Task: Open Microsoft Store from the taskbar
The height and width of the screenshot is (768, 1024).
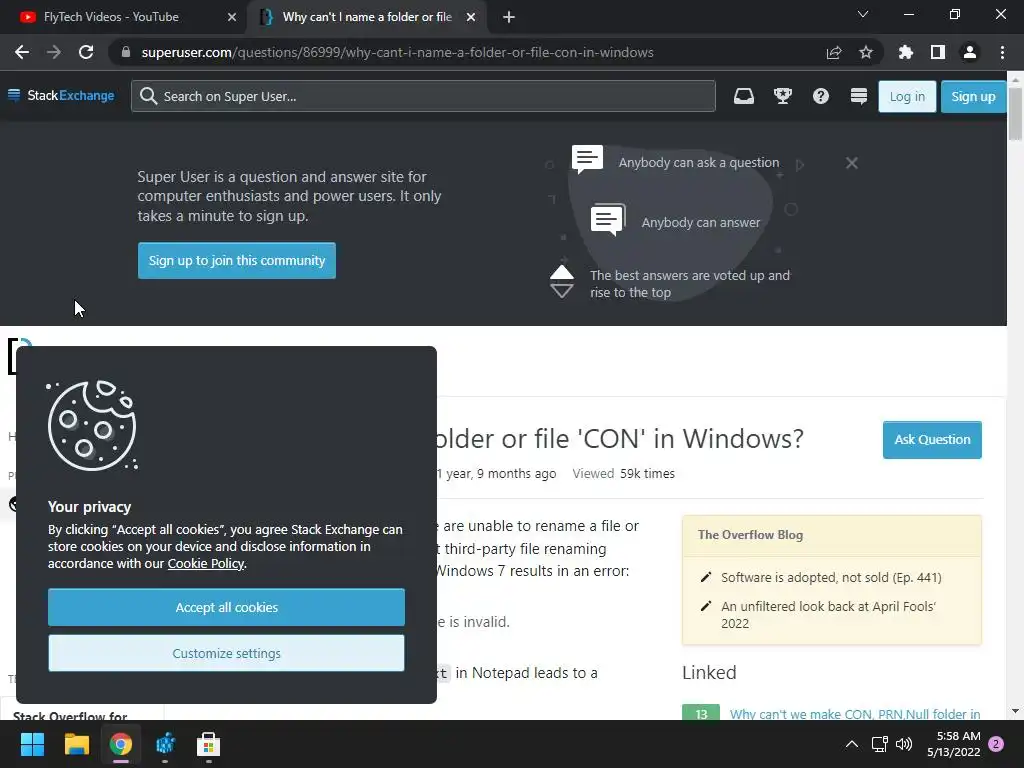Action: click(x=208, y=744)
